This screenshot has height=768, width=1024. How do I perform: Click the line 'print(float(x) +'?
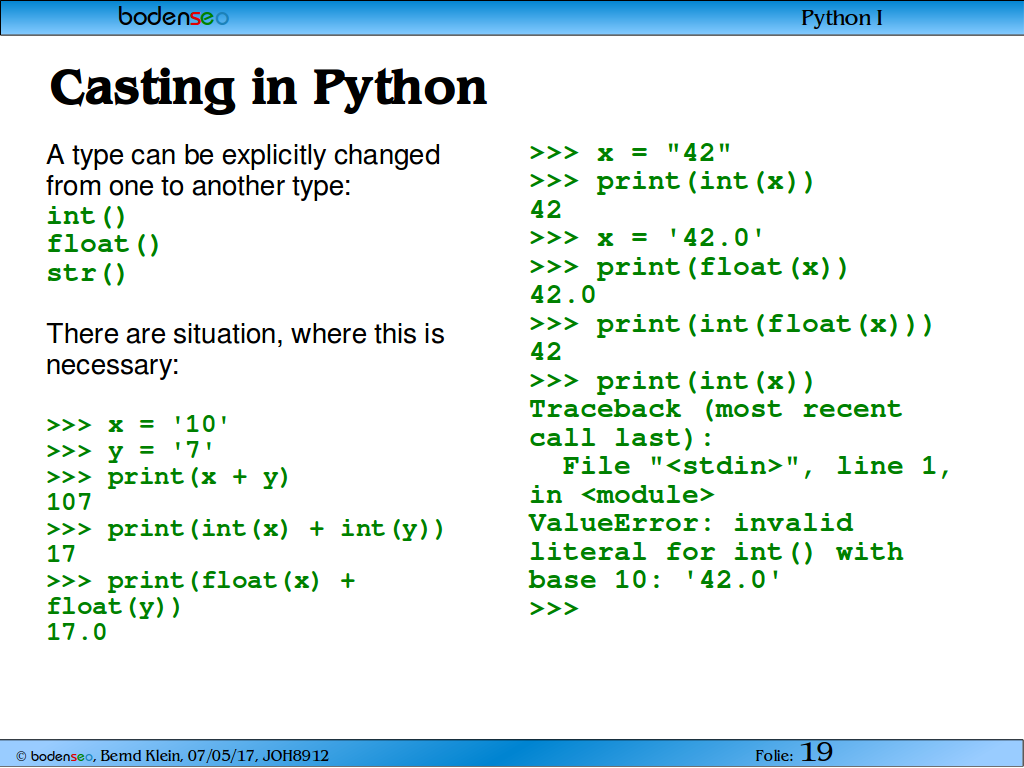tap(200, 581)
